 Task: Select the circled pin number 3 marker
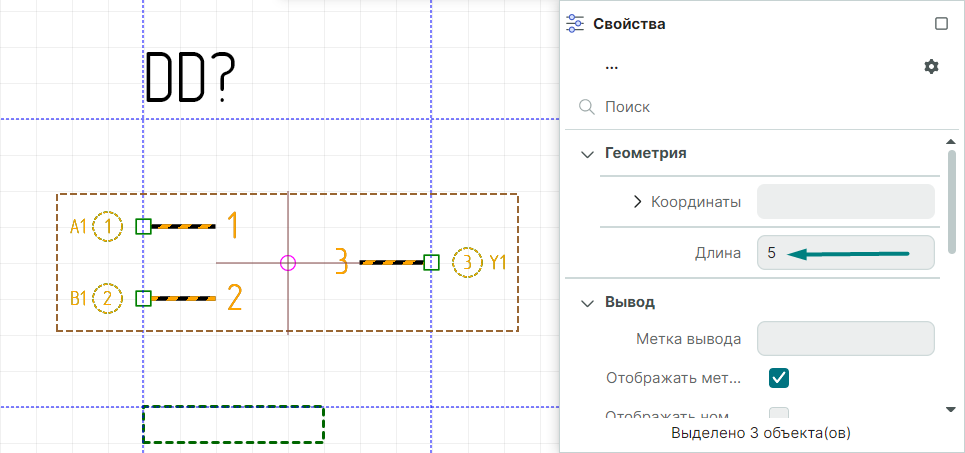(x=467, y=263)
